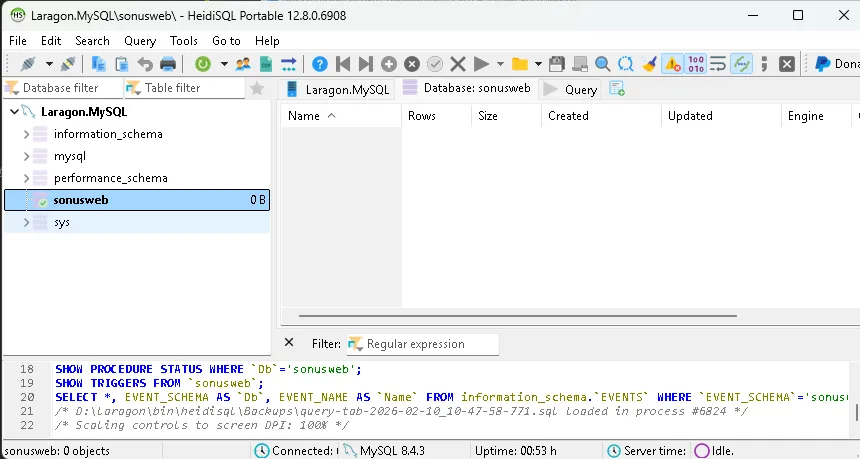
Task: Toggle the binary 100/010 display button
Action: [x=696, y=64]
